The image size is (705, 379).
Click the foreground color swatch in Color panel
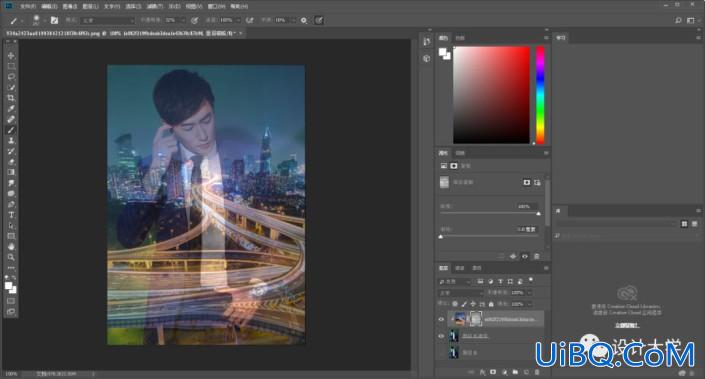443,52
